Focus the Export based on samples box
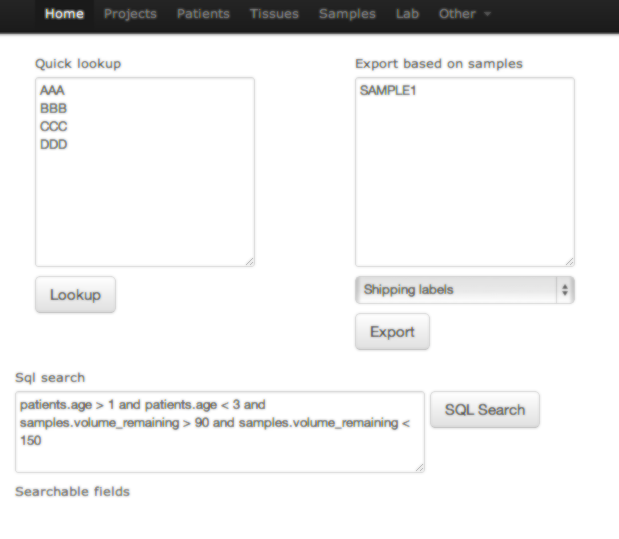This screenshot has height=539, width=619. [465, 172]
